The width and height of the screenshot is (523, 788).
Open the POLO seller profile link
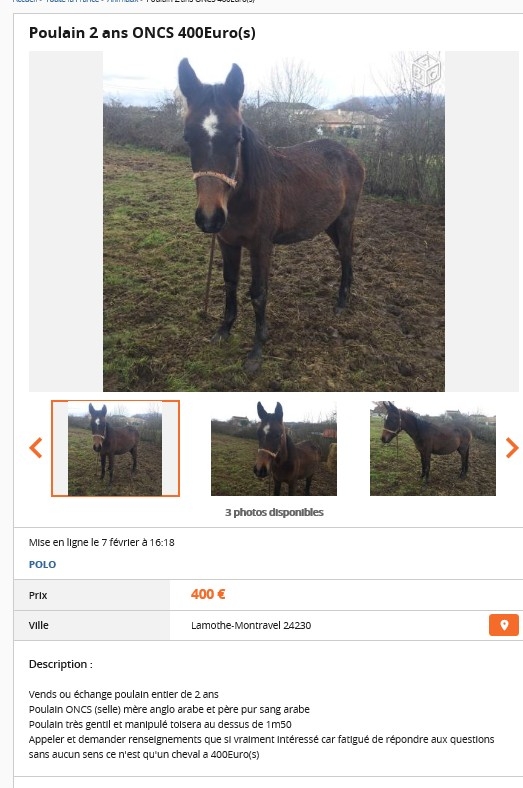click(42, 564)
